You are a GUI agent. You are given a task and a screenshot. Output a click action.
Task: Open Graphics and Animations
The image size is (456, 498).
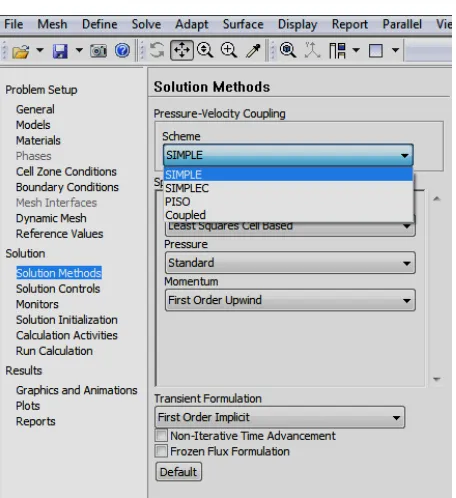76,390
